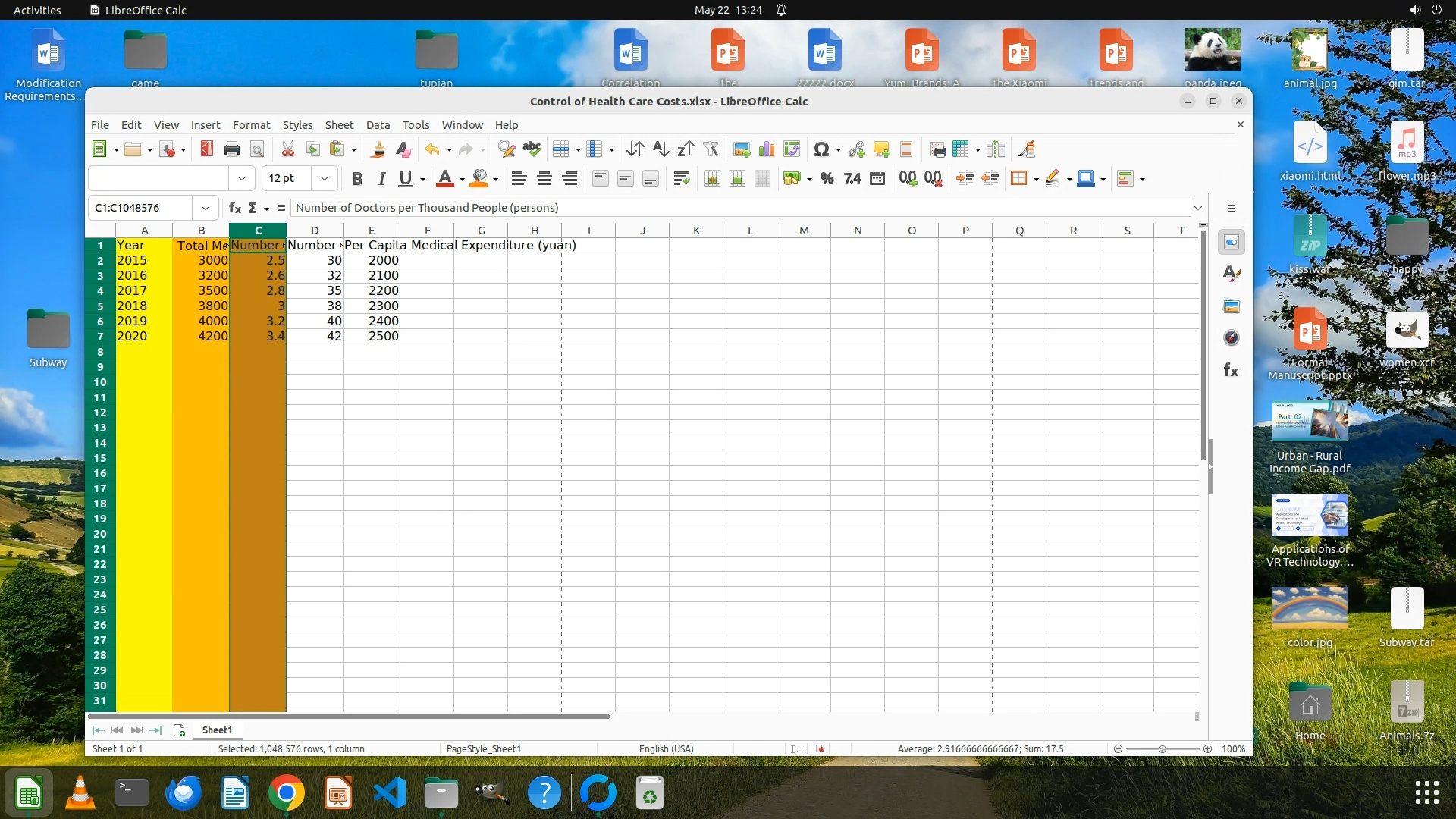
Task: Click the Clone Formatting paintbrush icon
Action: 378,149
